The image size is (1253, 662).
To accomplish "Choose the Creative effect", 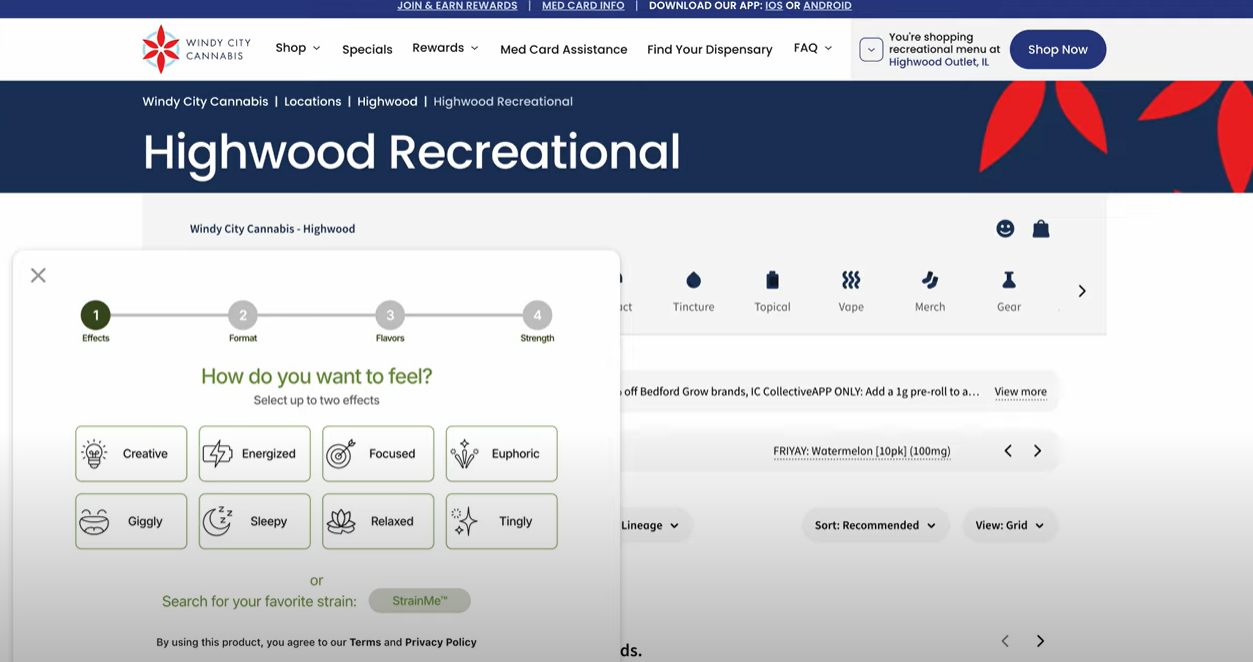I will [x=131, y=453].
